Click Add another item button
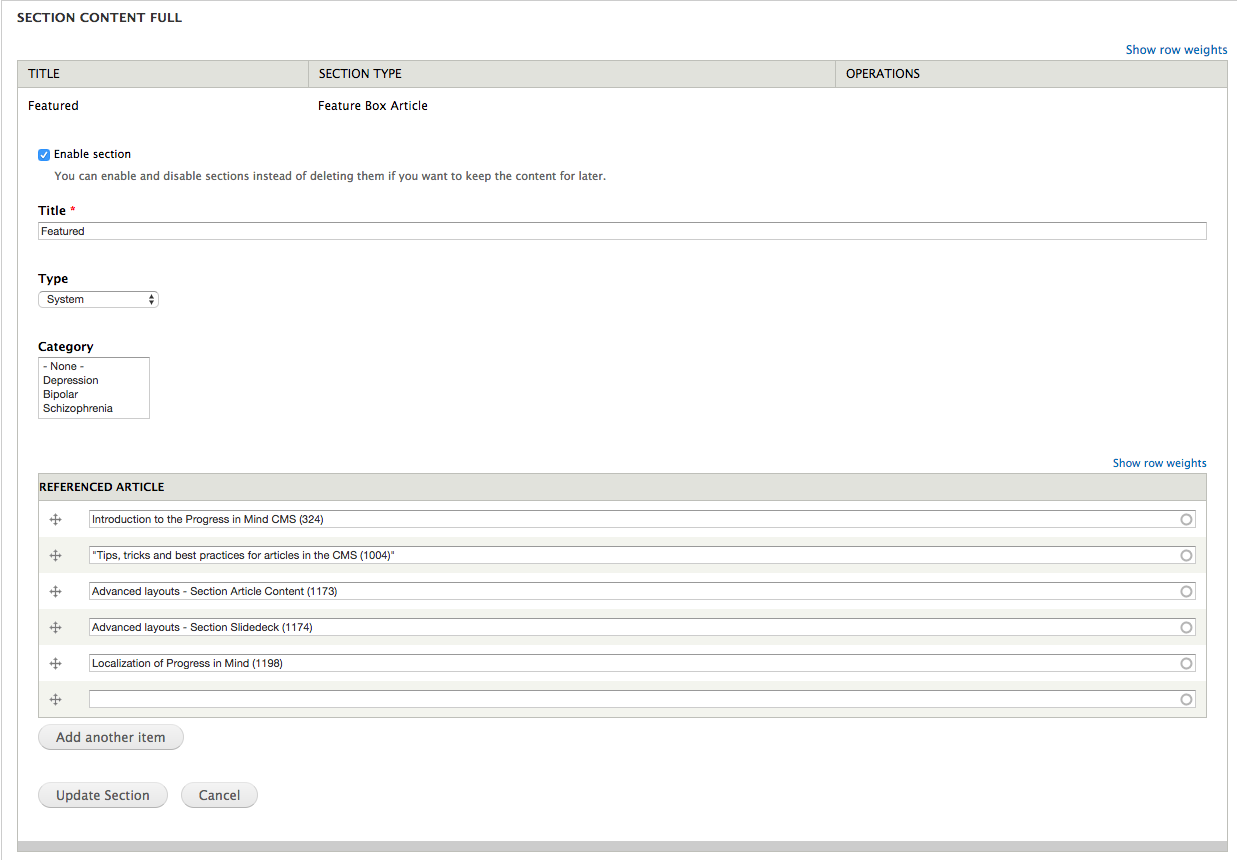The width and height of the screenshot is (1237, 860). (110, 738)
